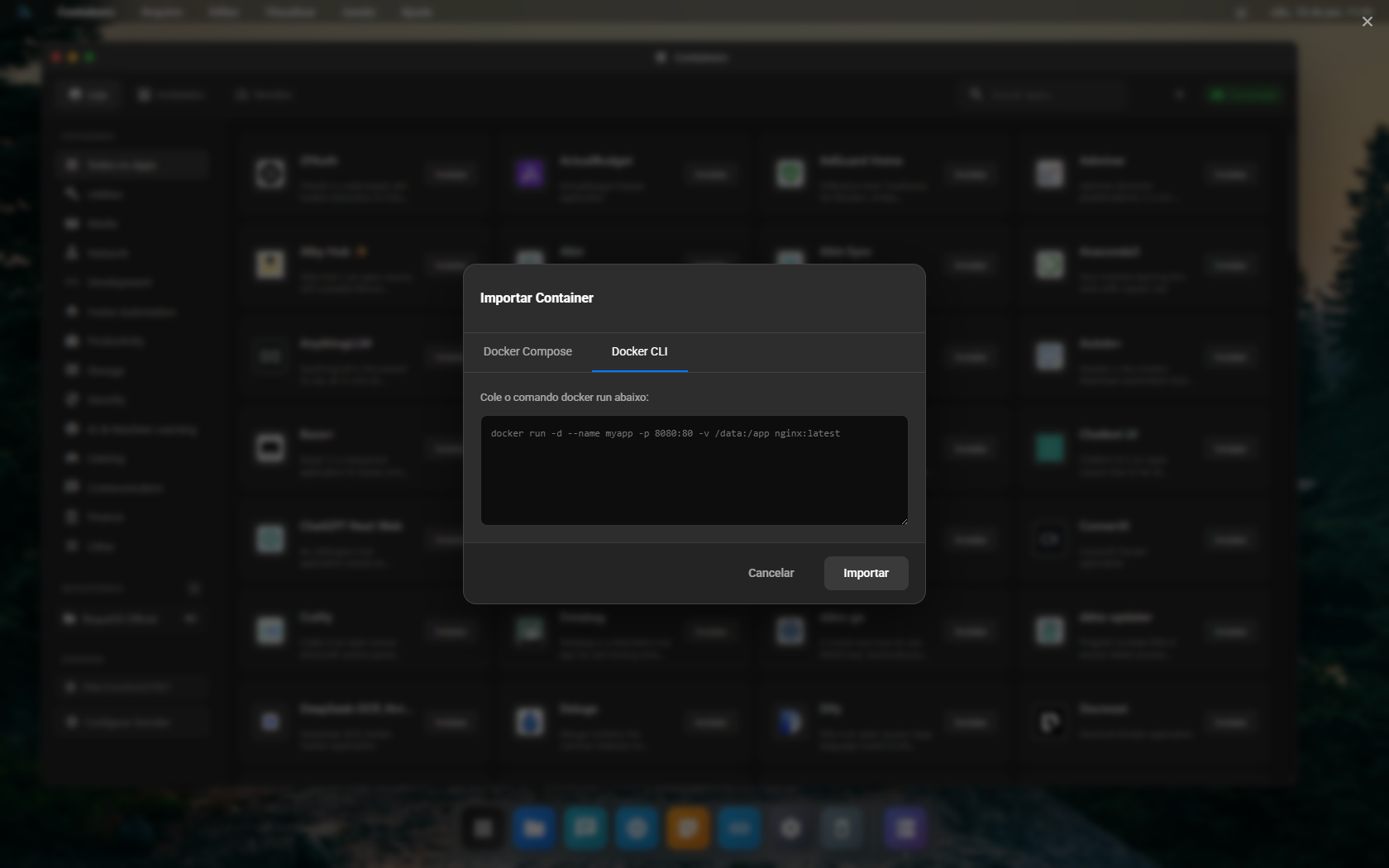This screenshot has width=1389, height=868.
Task: Click the gear settings icon in the dock
Action: [x=790, y=828]
